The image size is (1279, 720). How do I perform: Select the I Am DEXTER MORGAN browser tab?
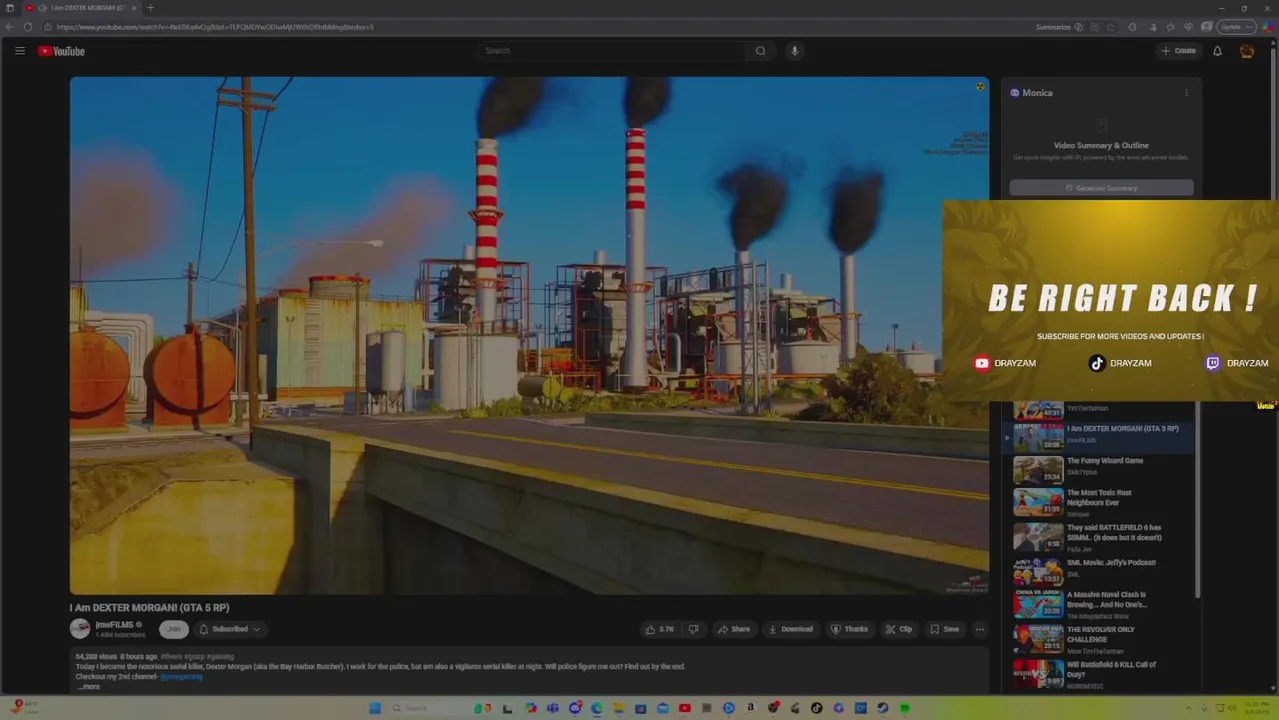tap(82, 8)
